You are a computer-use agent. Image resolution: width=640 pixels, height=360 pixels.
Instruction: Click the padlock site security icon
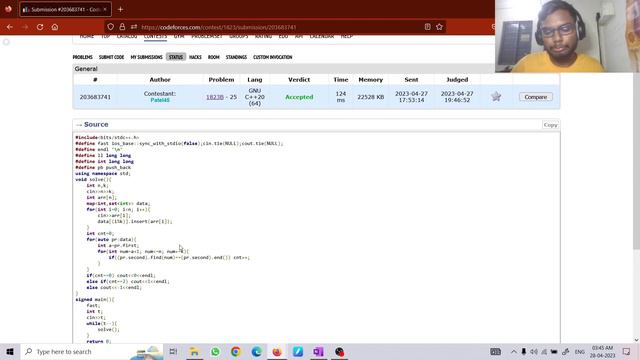pyautogui.click(x=122, y=27)
